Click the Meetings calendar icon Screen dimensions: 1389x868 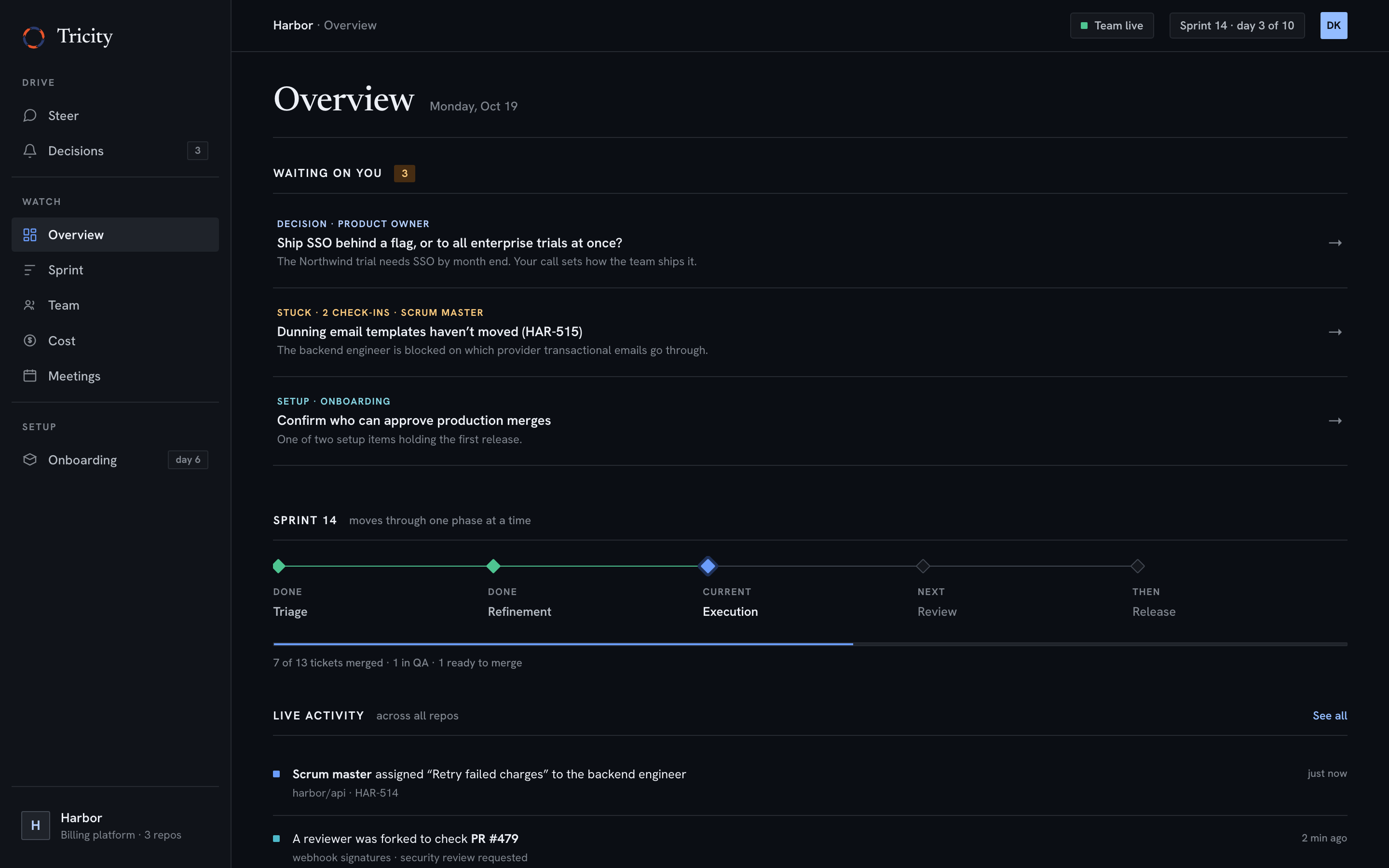[30, 376]
